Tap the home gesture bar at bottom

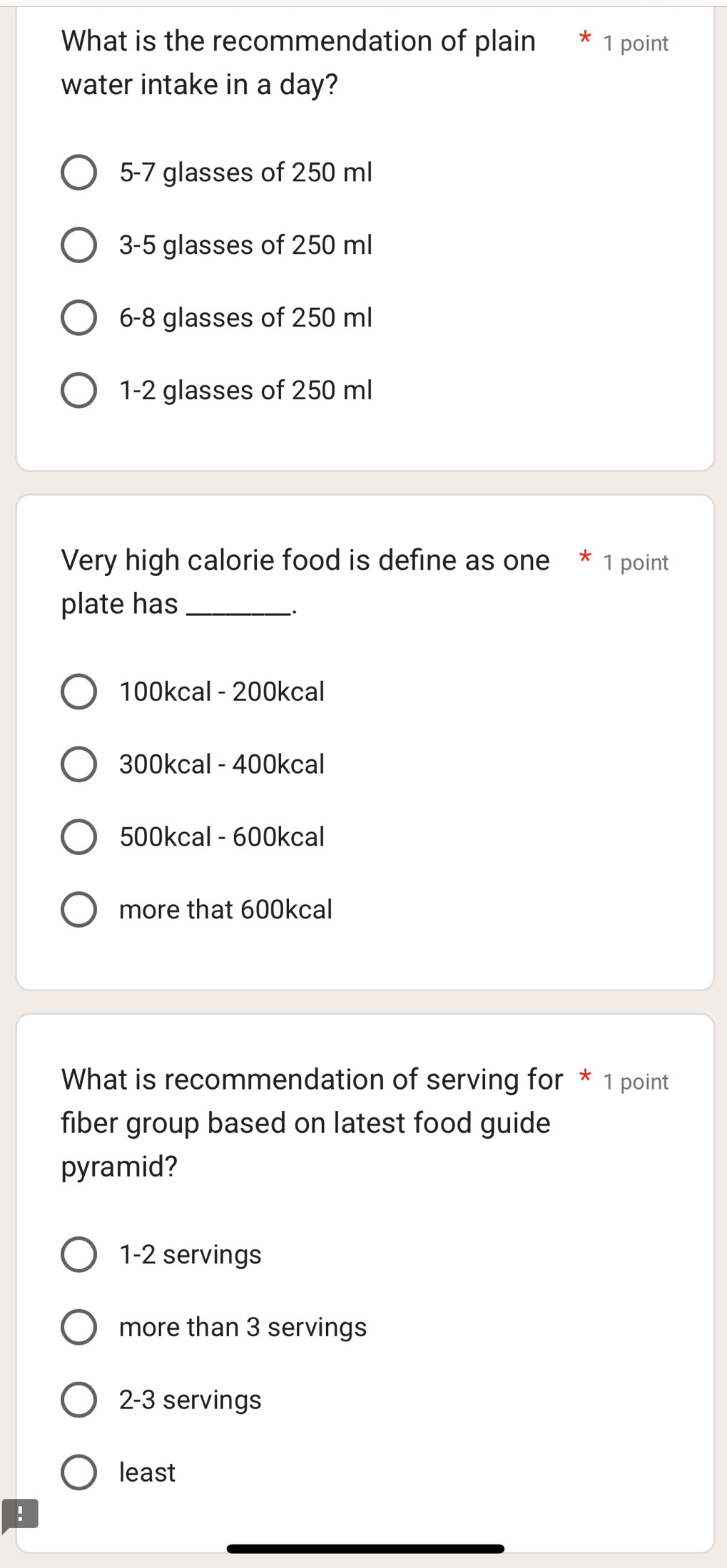[365, 1548]
